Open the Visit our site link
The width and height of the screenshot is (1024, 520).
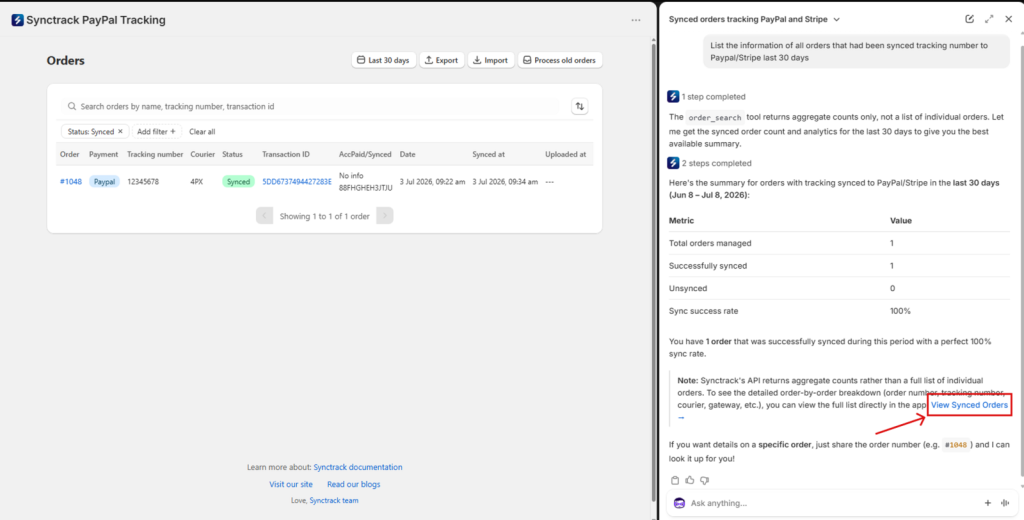[x=291, y=484]
